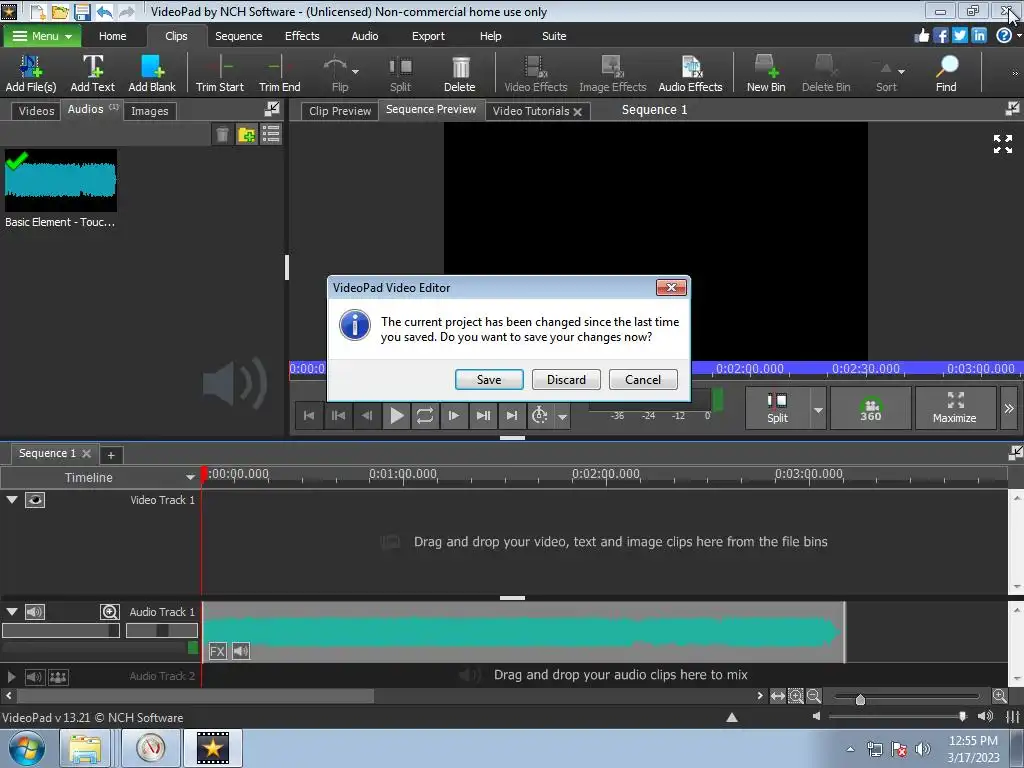
Task: Mute Audio Track 1 speaker toggle
Action: coord(35,612)
